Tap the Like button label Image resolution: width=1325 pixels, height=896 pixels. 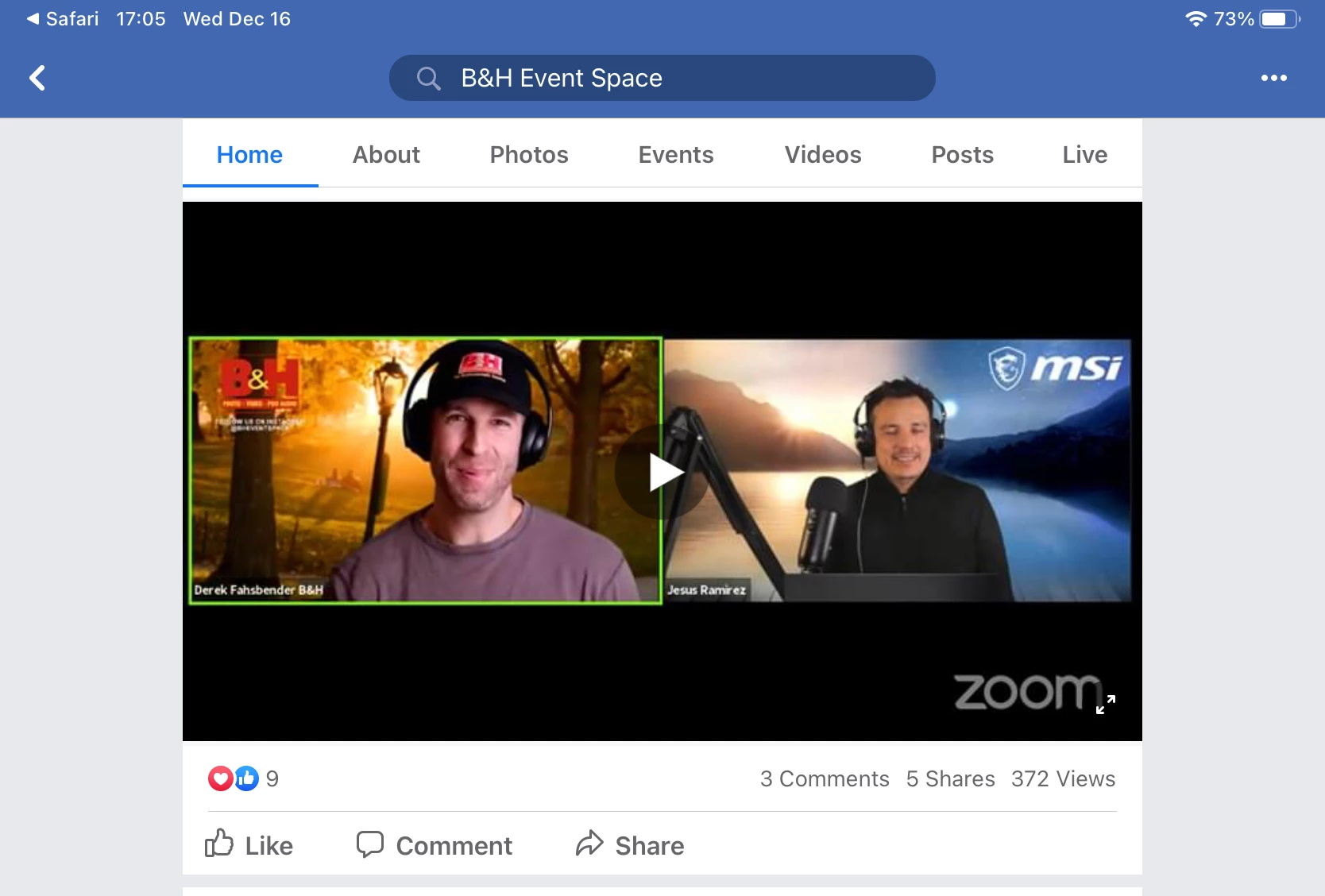click(x=268, y=845)
